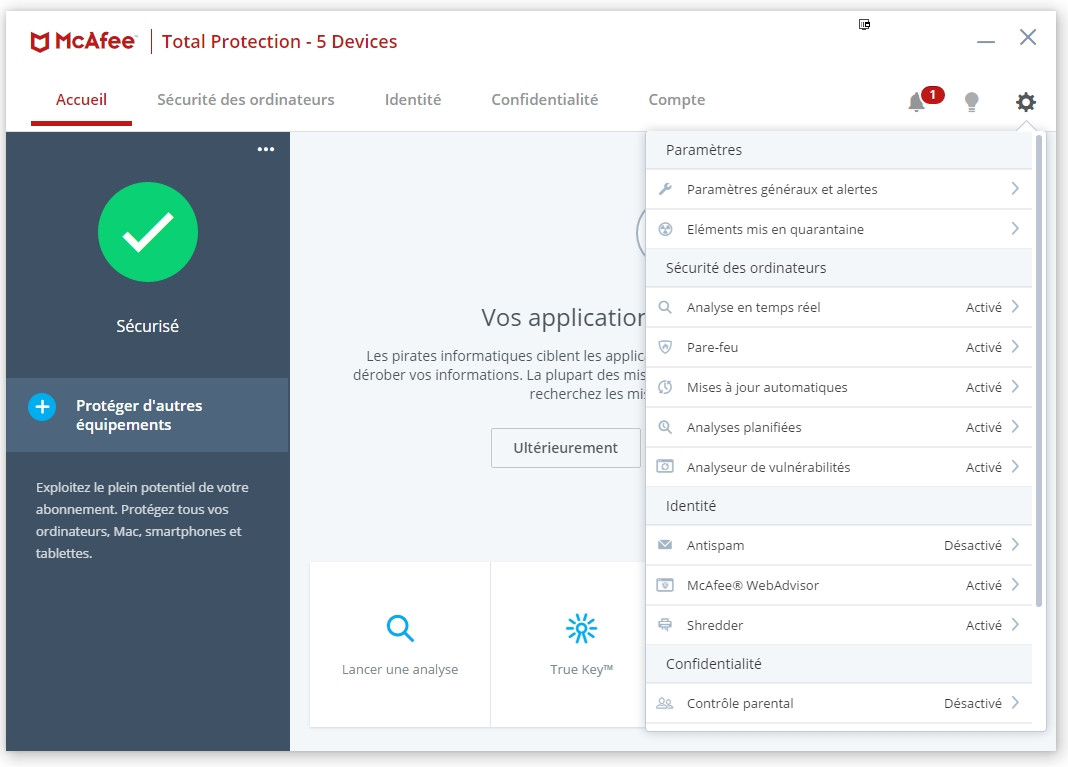This screenshot has height=767, width=1068.
Task: Click the Mises à jour automatiques clock icon
Action: tap(664, 387)
